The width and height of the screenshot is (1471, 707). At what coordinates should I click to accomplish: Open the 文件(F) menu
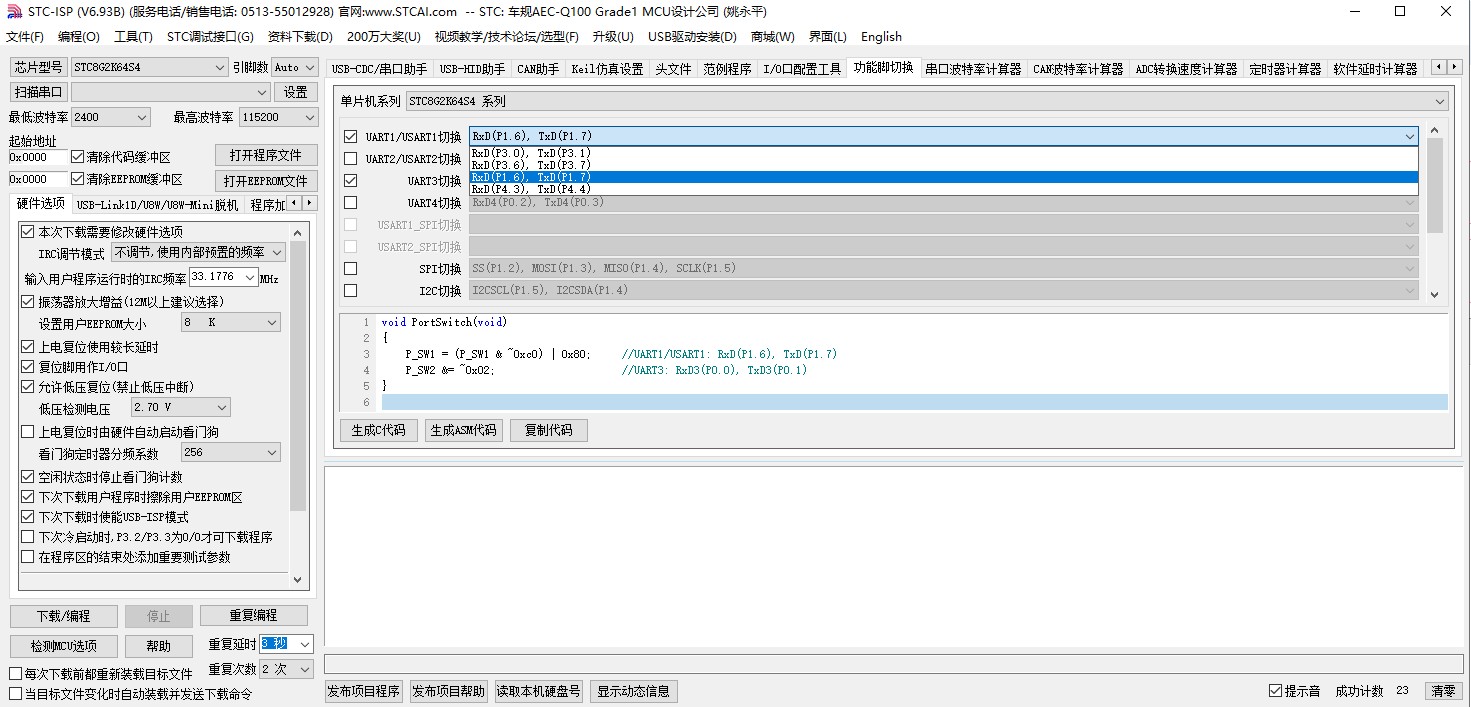pos(25,37)
